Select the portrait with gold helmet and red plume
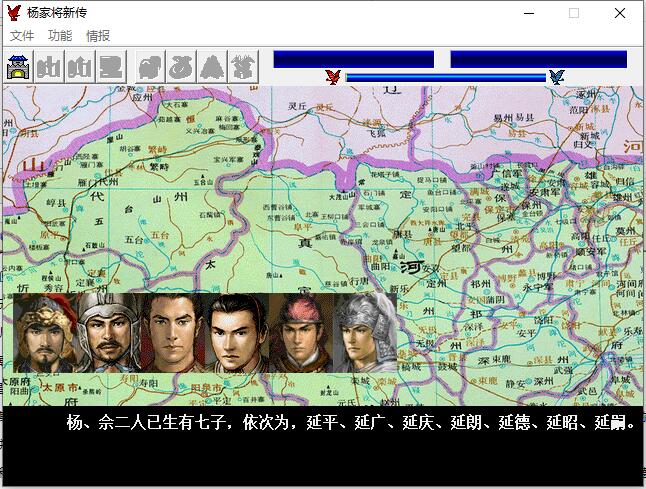The height and width of the screenshot is (489, 646). 45,333
